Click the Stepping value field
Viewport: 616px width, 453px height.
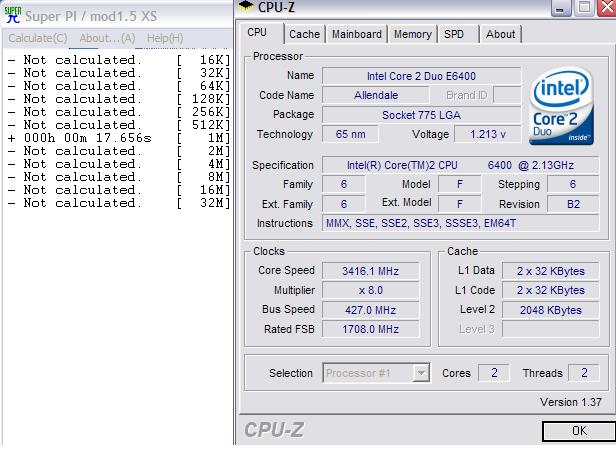[573, 184]
